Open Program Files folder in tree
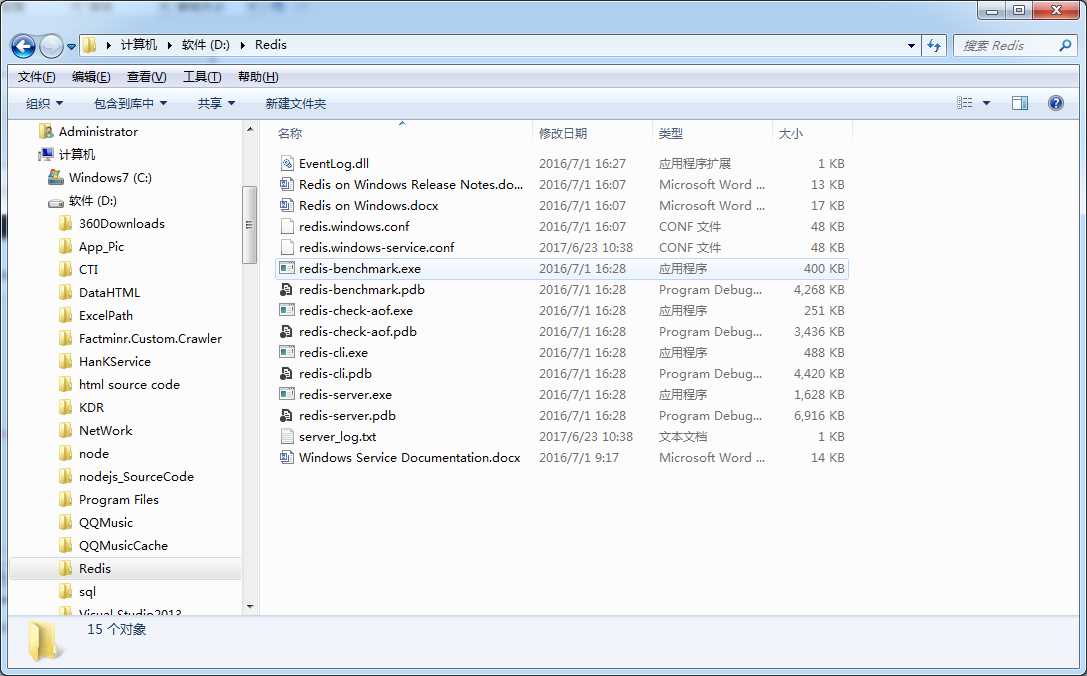 click(119, 499)
